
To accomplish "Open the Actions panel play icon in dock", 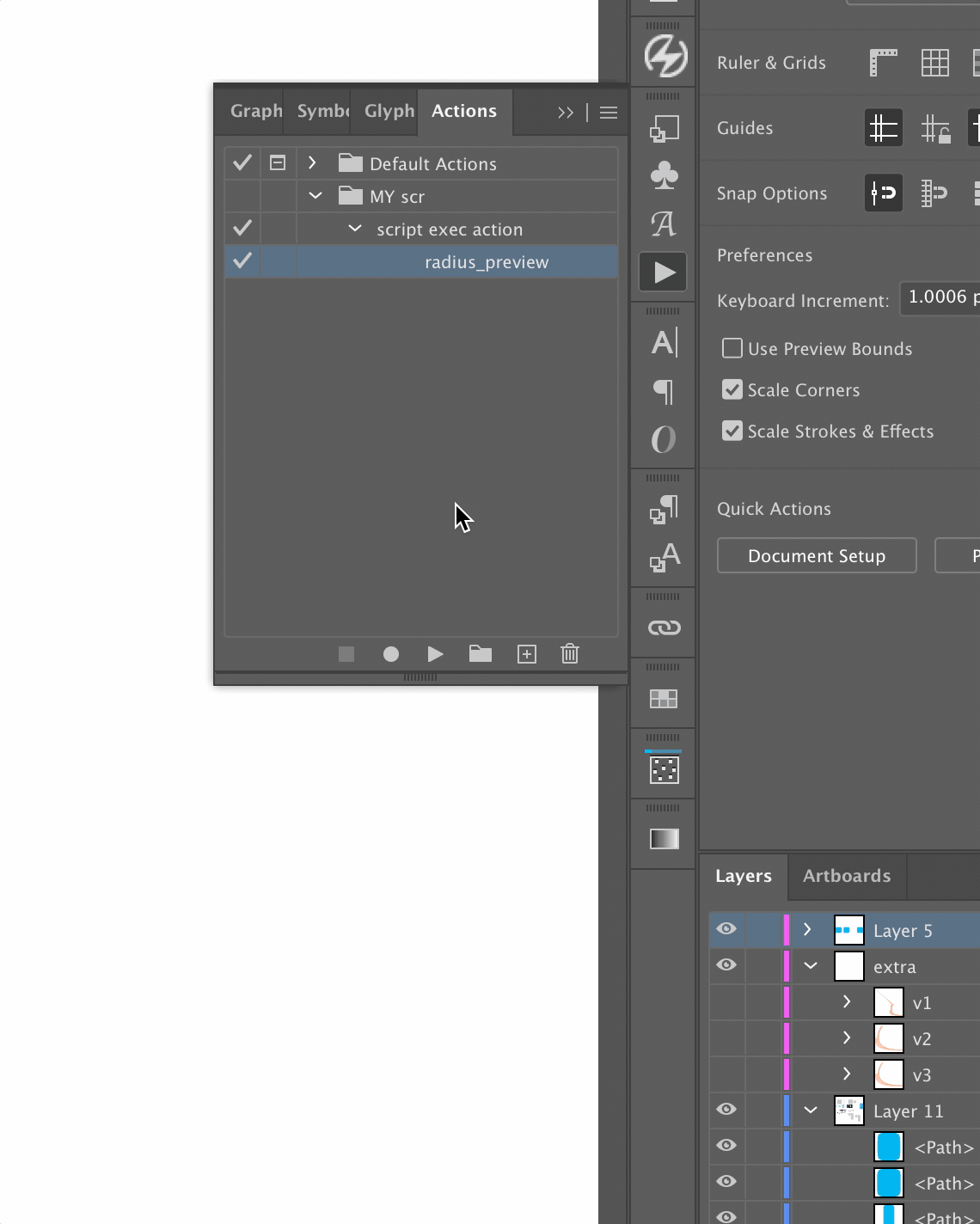I will pos(663,272).
